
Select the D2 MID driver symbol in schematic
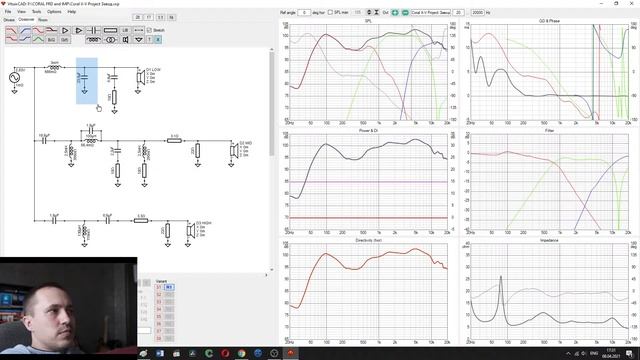(234, 151)
